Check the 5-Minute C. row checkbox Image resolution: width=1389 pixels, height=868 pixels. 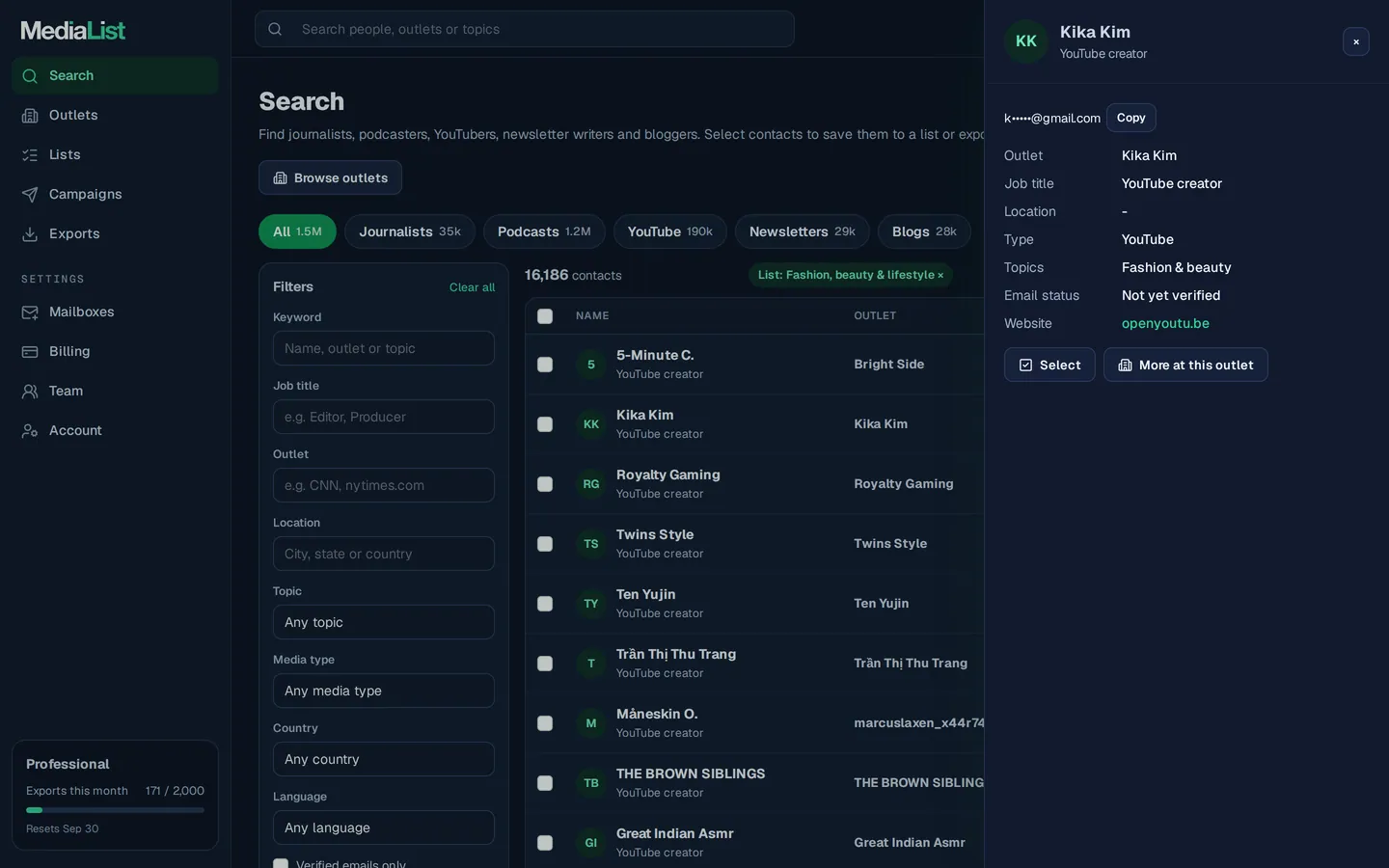click(545, 365)
